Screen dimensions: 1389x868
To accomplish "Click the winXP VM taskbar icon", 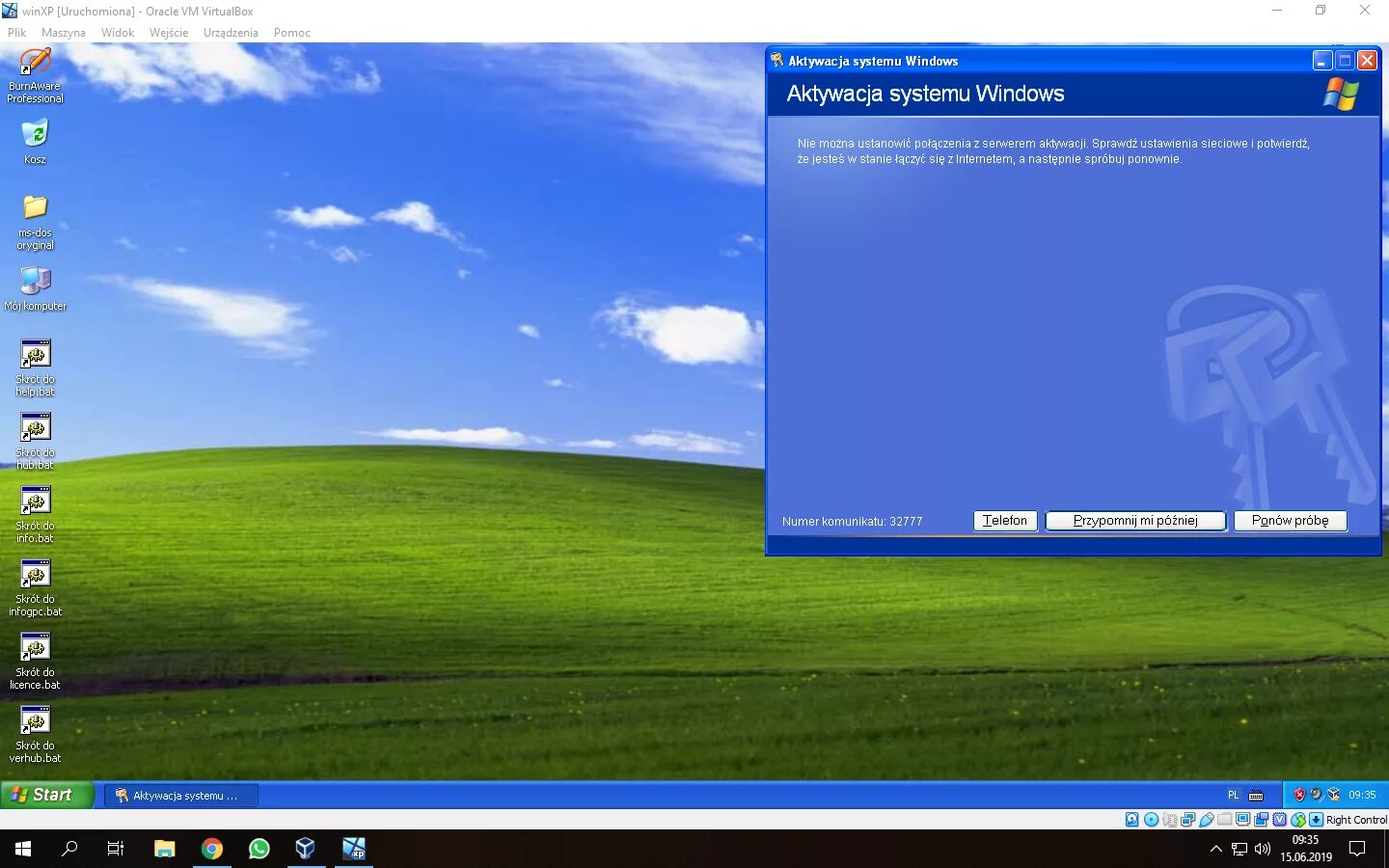I will (x=354, y=849).
